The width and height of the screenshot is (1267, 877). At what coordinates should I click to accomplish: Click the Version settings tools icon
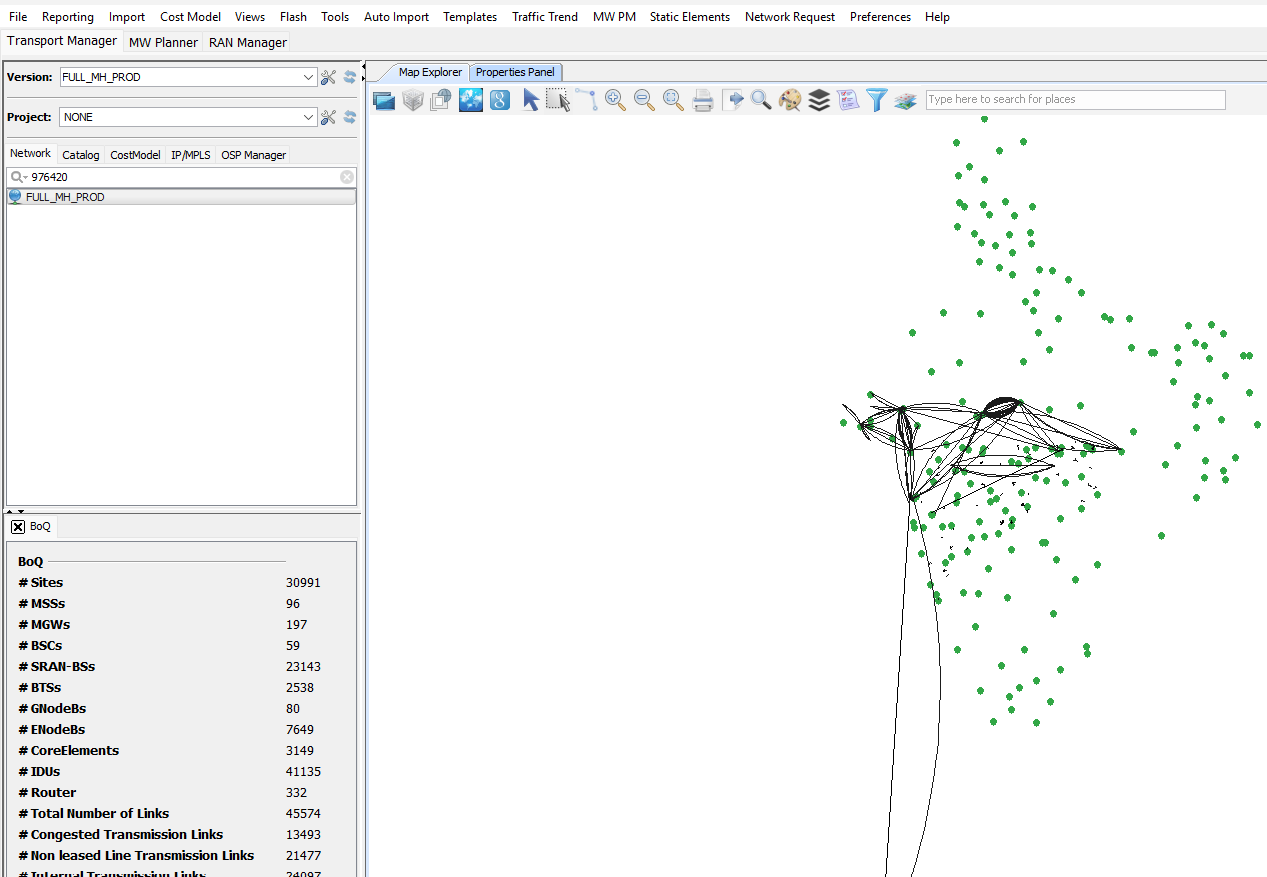click(328, 77)
